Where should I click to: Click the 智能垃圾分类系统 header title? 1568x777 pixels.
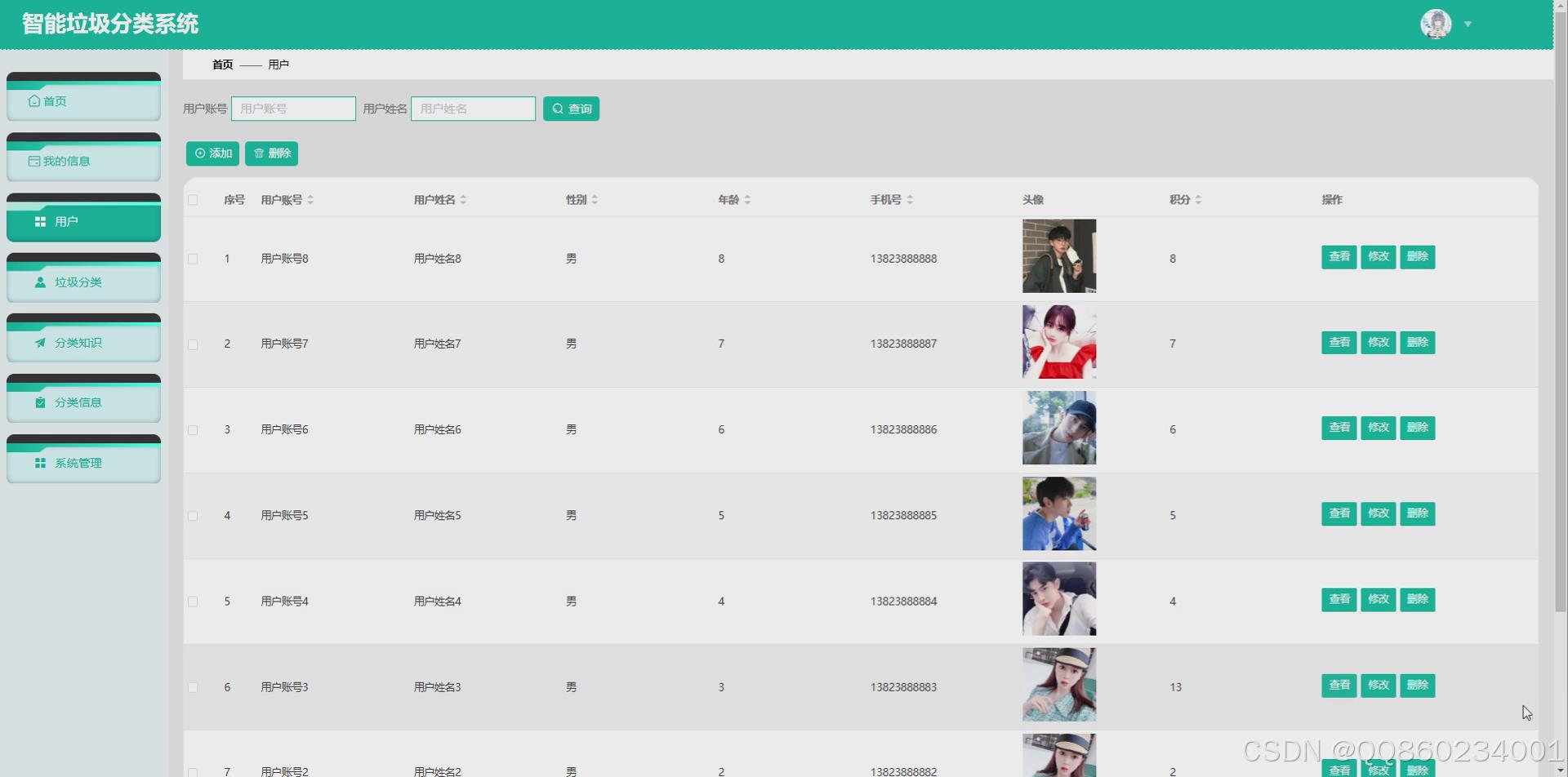pyautogui.click(x=110, y=24)
